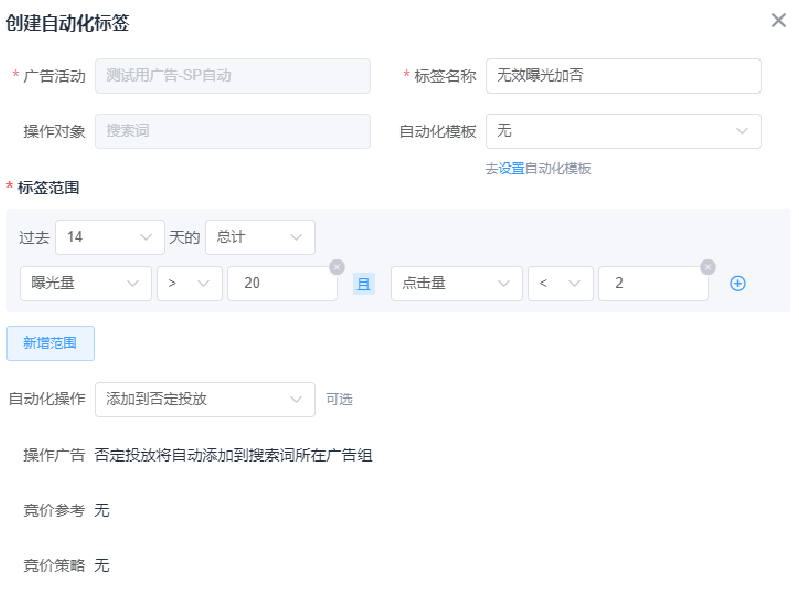
Task: Click the disabled 广告活动 field
Action: [232, 75]
